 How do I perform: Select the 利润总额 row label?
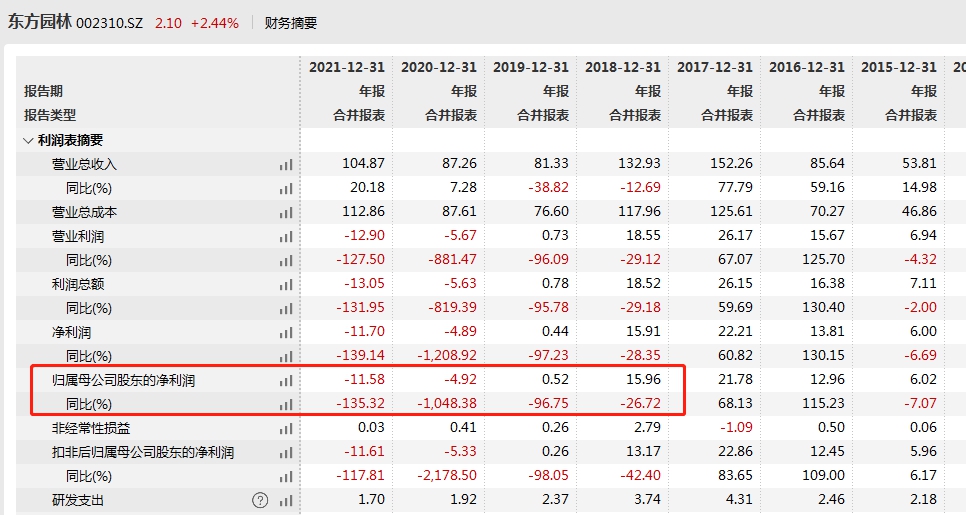click(78, 285)
